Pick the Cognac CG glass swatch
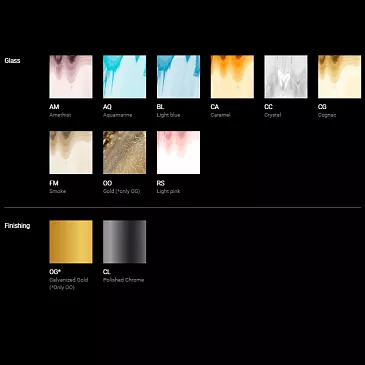The image size is (365, 365). coord(339,77)
